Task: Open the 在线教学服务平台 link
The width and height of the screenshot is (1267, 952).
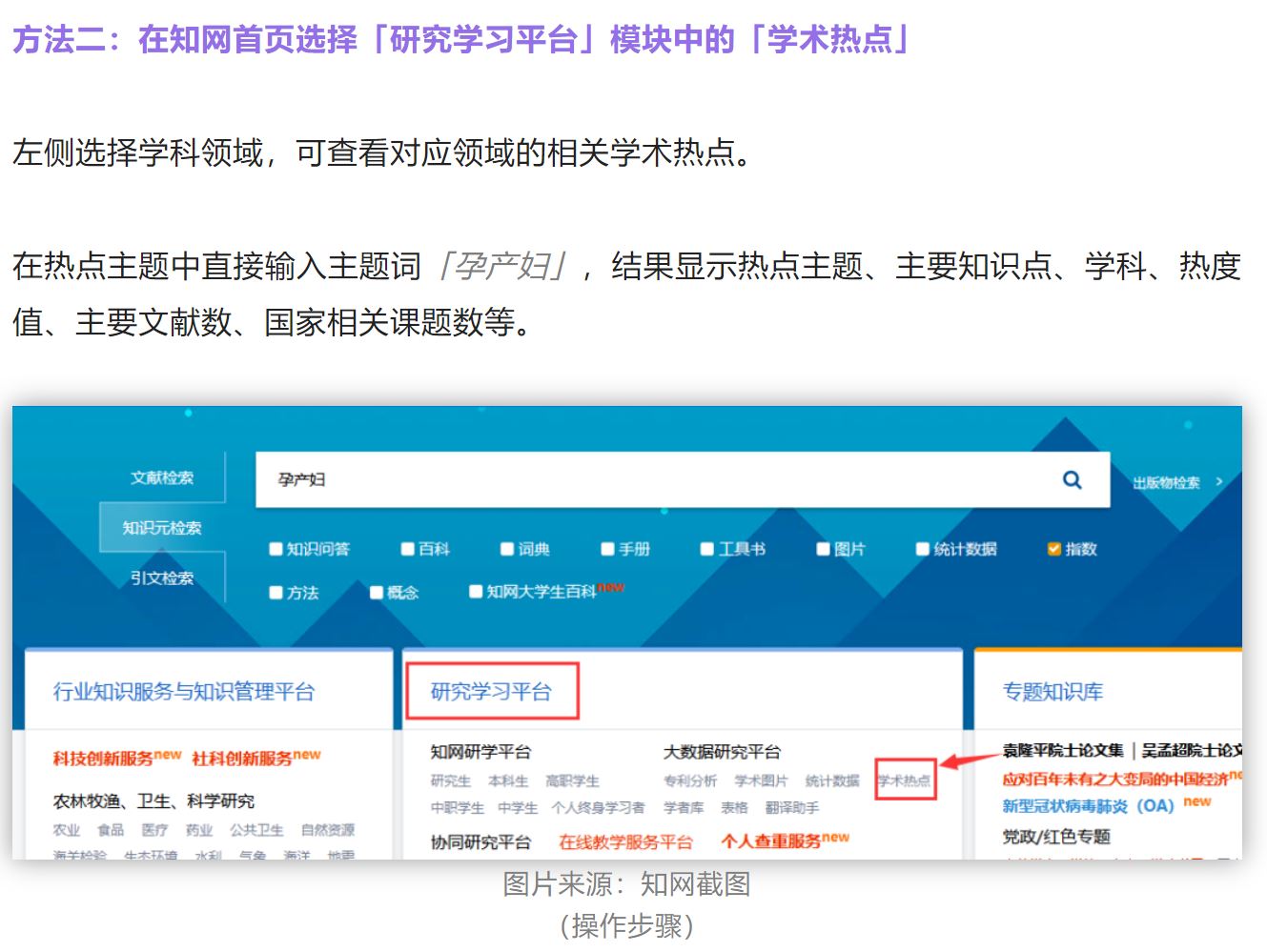Action: [x=625, y=841]
